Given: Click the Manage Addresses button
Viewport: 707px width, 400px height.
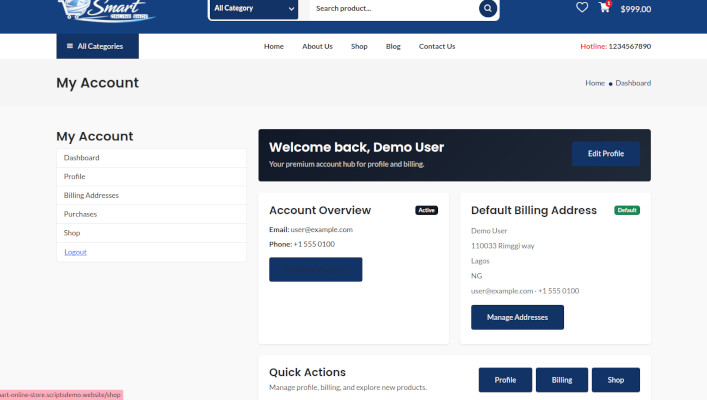Looking at the screenshot, I should [x=517, y=317].
